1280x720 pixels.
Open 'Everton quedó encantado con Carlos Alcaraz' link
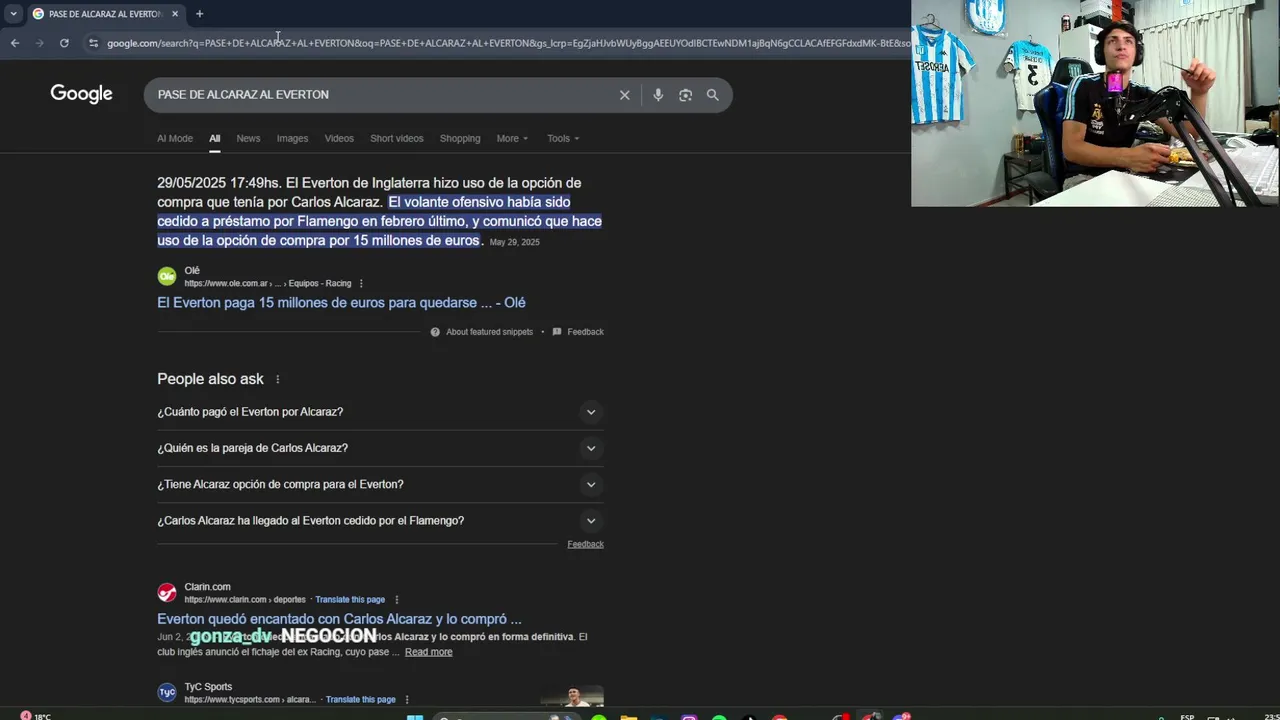[339, 619]
